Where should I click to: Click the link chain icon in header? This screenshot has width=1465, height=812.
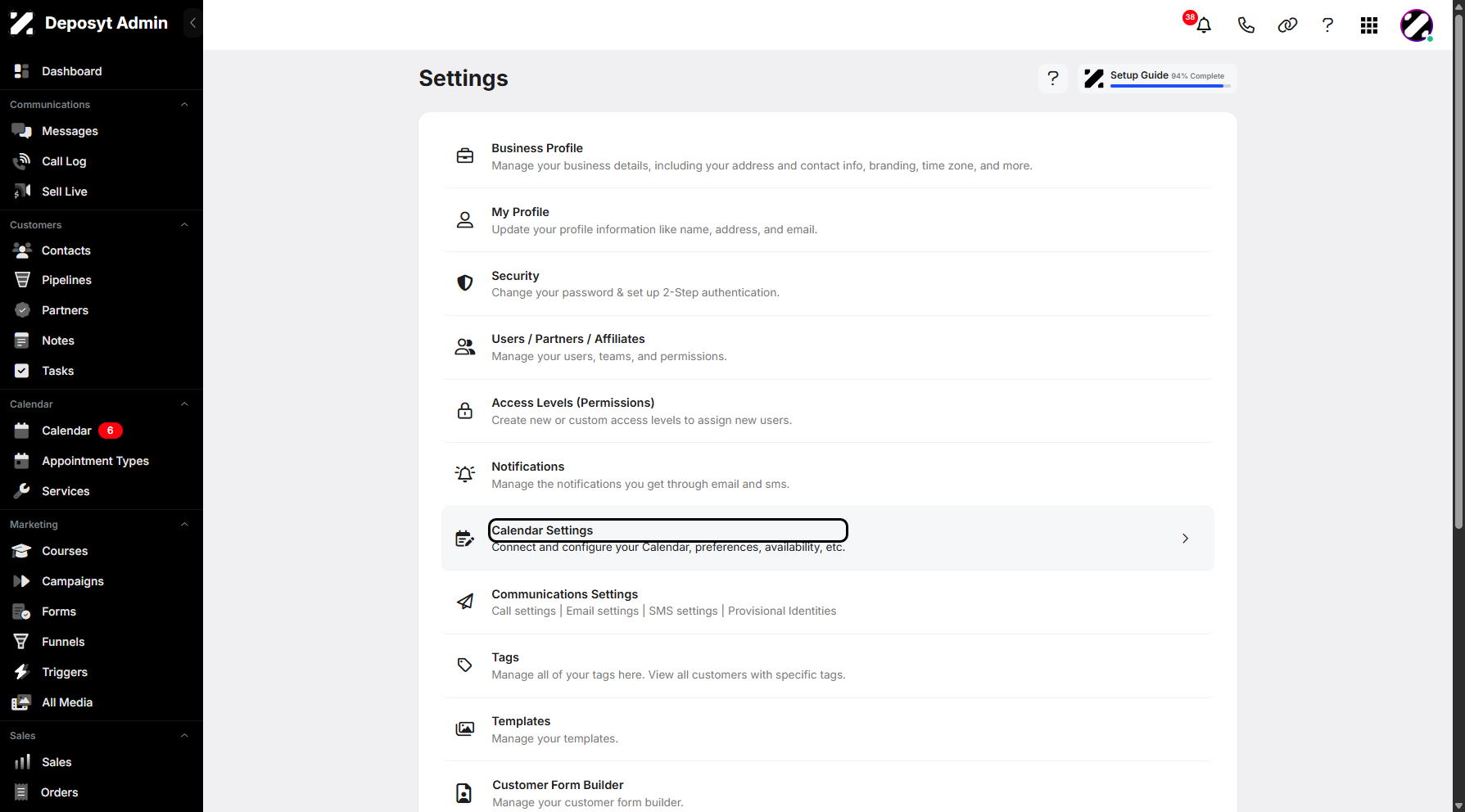[x=1287, y=25]
